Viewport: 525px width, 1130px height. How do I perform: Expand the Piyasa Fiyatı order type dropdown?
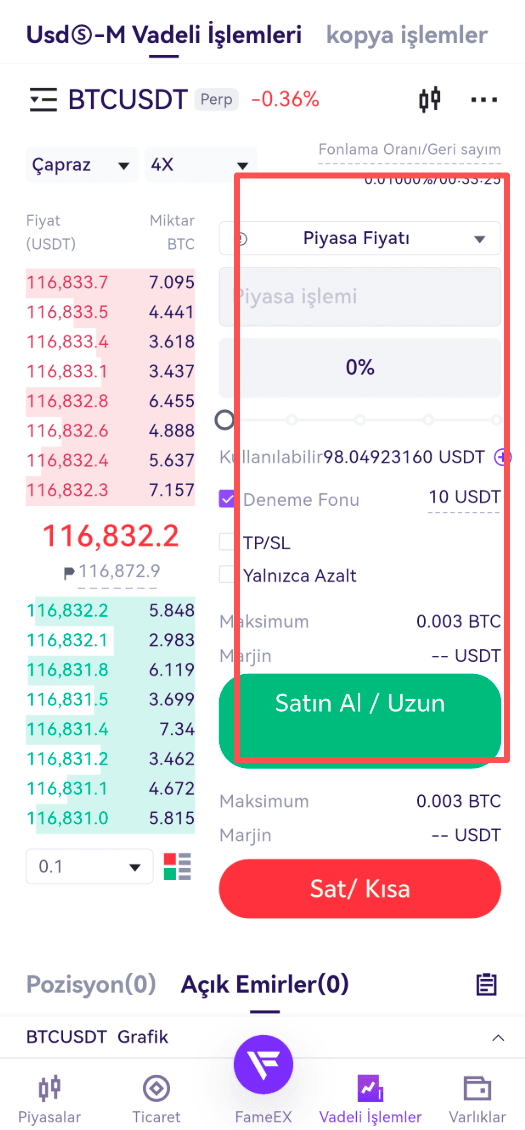(360, 239)
